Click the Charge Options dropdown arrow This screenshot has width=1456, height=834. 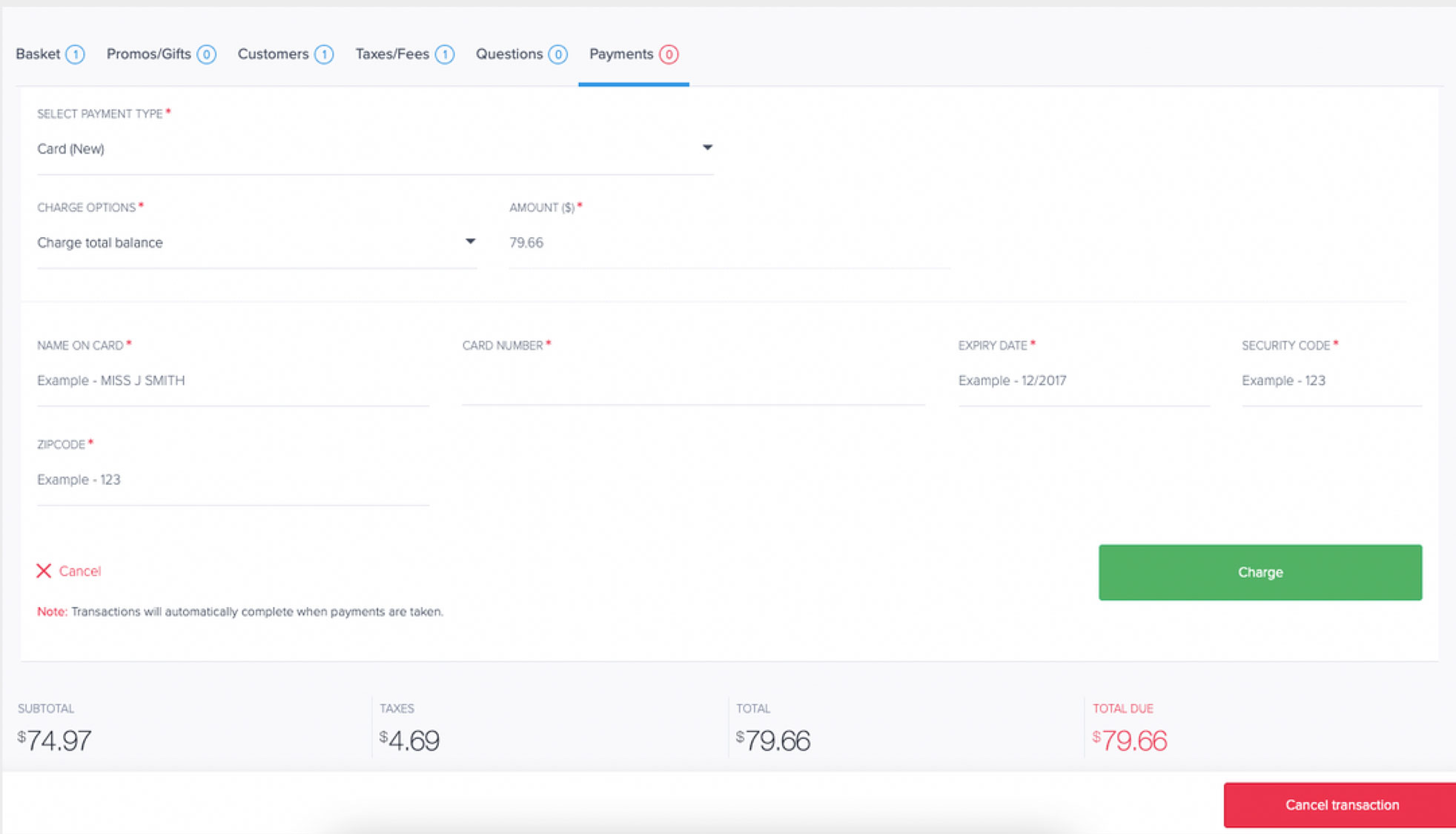(x=470, y=242)
